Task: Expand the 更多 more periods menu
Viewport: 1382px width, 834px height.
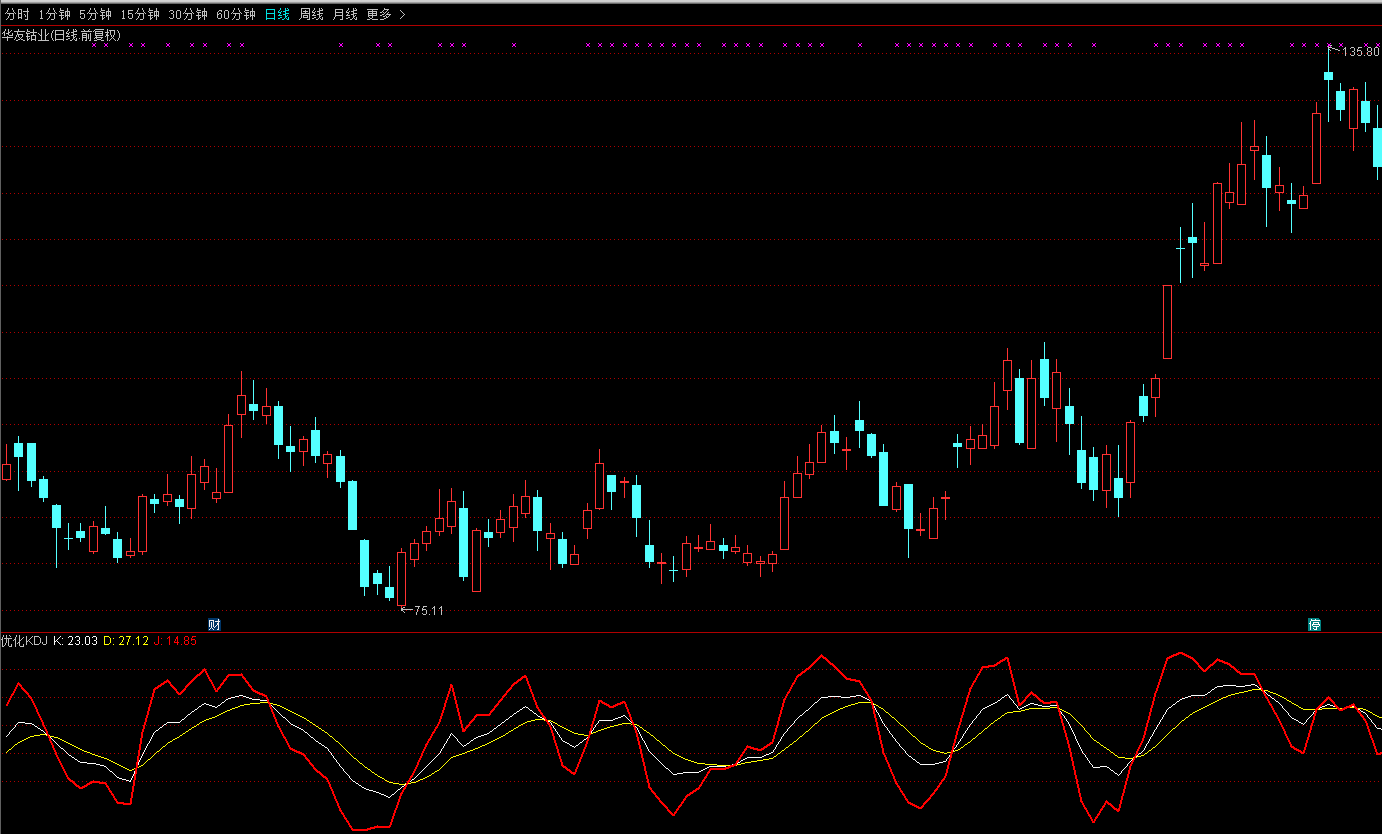Action: point(386,15)
